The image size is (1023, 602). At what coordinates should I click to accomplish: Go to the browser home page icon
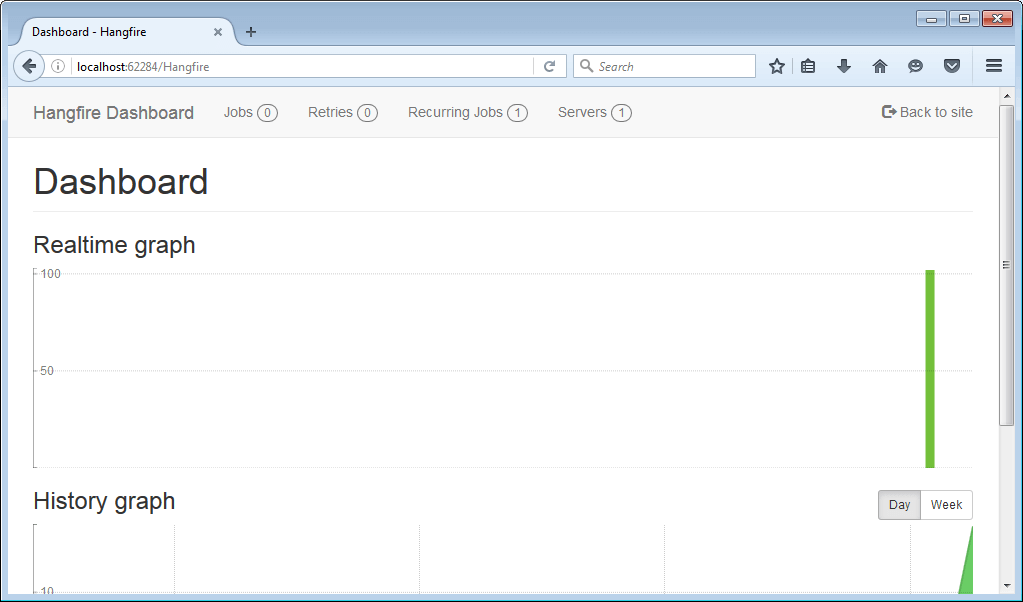(879, 66)
